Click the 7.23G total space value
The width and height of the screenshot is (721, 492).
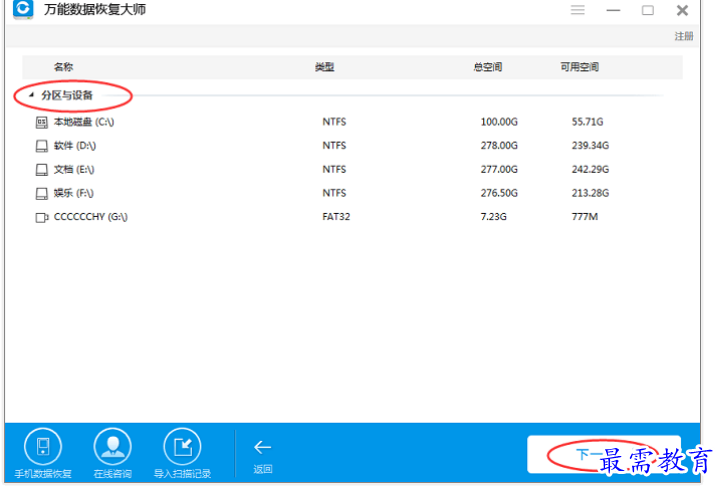494,217
